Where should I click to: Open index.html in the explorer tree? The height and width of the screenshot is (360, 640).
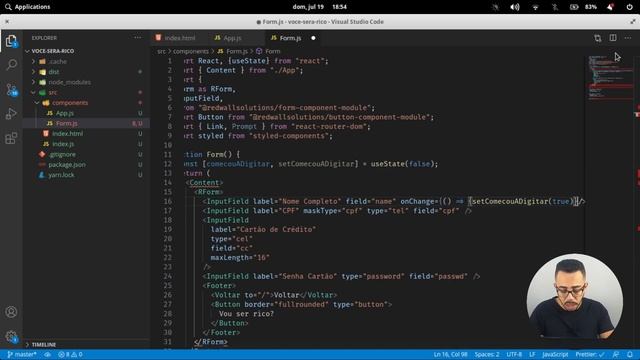tap(87, 133)
